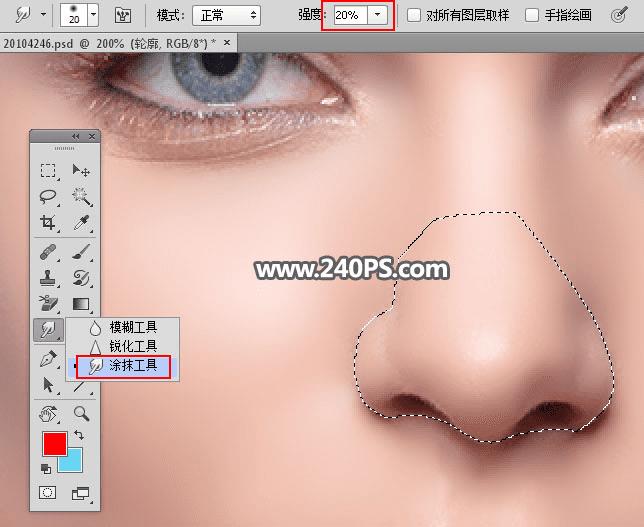
Task: Select the Brush tool
Action: pyautogui.click(x=81, y=251)
